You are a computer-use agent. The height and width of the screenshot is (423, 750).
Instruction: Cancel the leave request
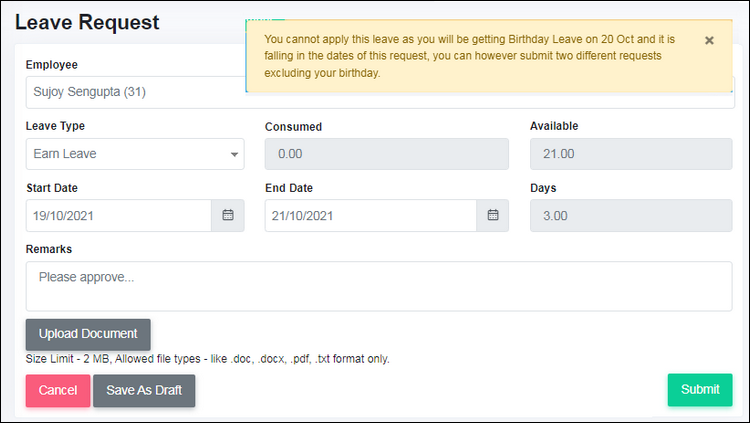point(58,390)
